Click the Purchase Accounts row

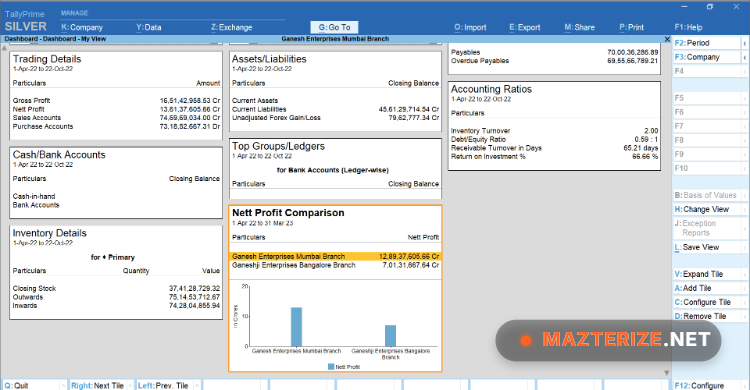coord(116,126)
